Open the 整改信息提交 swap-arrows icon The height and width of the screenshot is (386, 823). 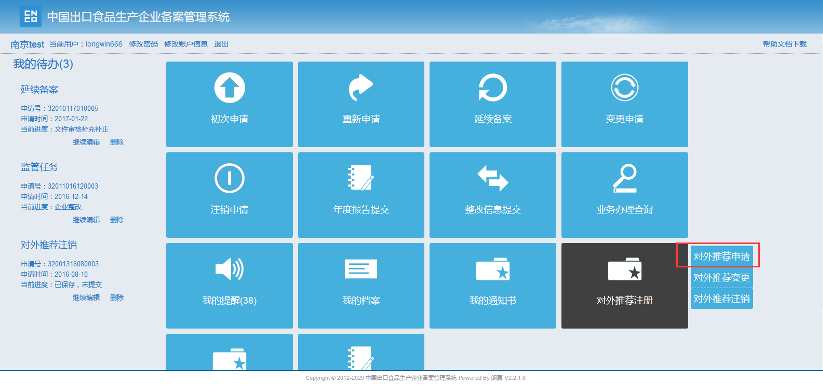coord(493,179)
